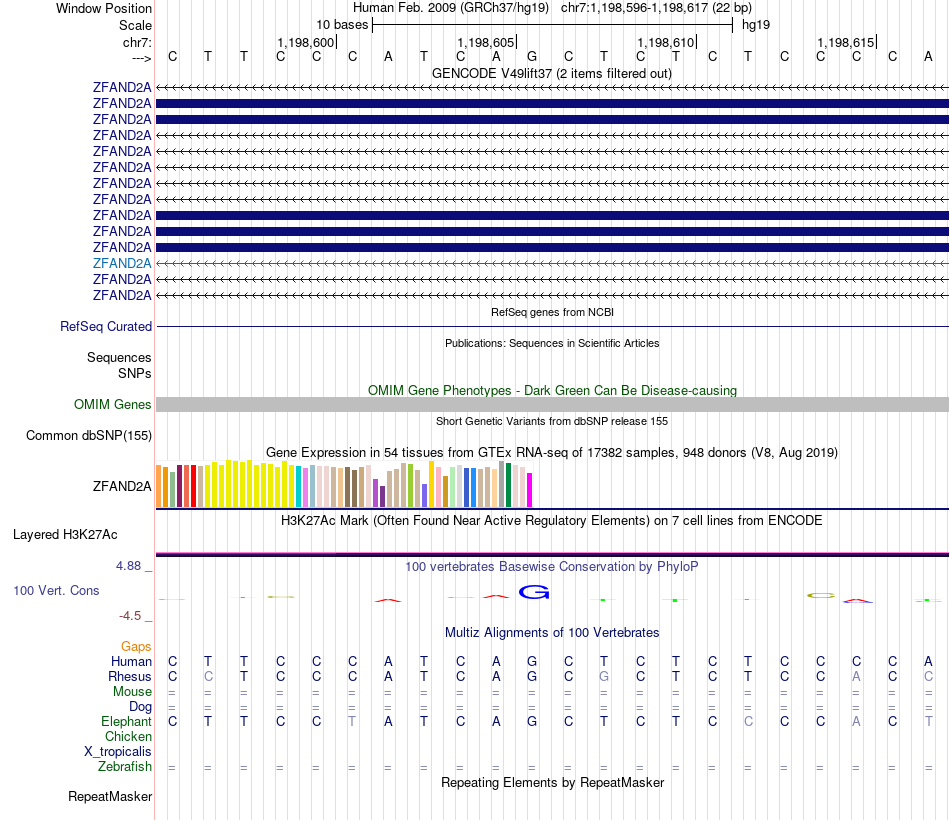
Task: Click the 1,198,605 ruler position marker
Action: click(487, 42)
